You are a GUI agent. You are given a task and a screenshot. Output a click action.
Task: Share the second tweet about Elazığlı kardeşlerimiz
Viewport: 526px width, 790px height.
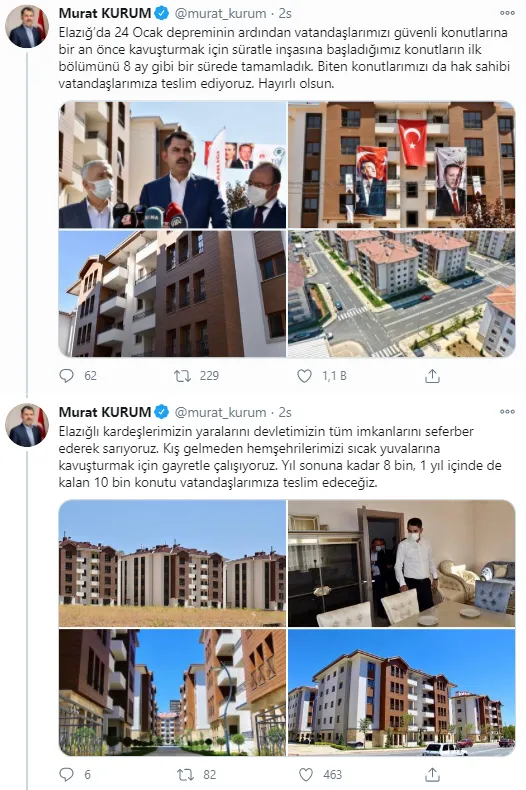[433, 774]
